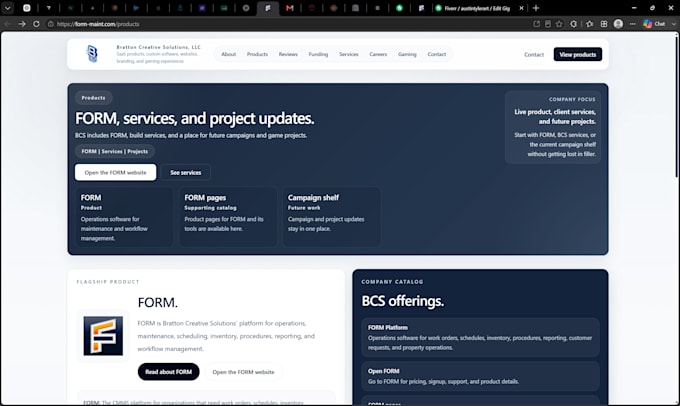Click the Products pill badge

tap(93, 98)
